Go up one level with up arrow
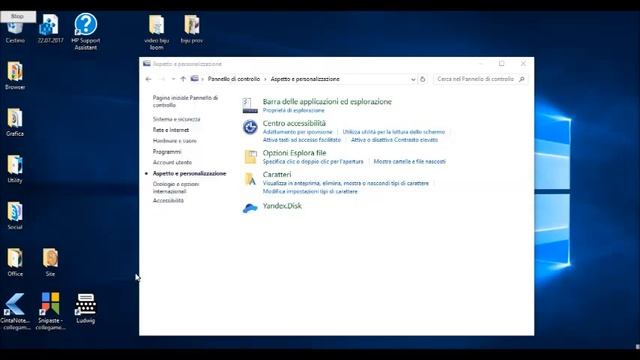This screenshot has height=360, width=640. [183, 79]
